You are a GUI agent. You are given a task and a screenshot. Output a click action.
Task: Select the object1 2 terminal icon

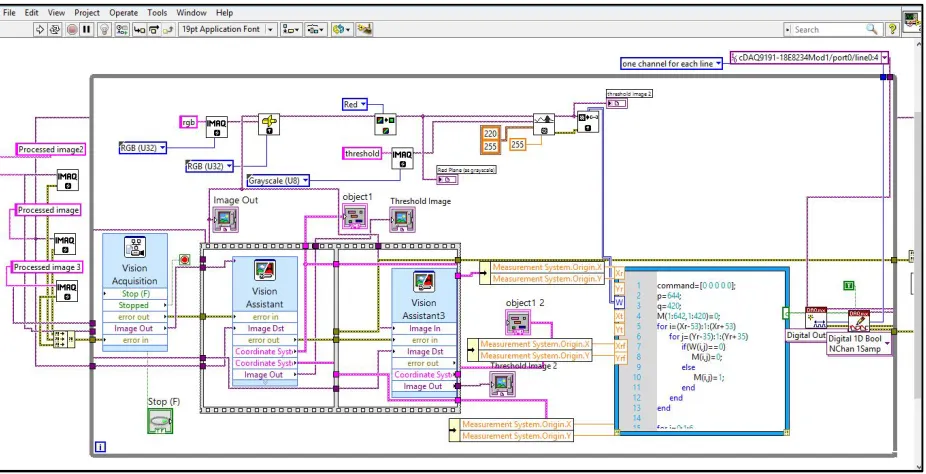(x=518, y=323)
